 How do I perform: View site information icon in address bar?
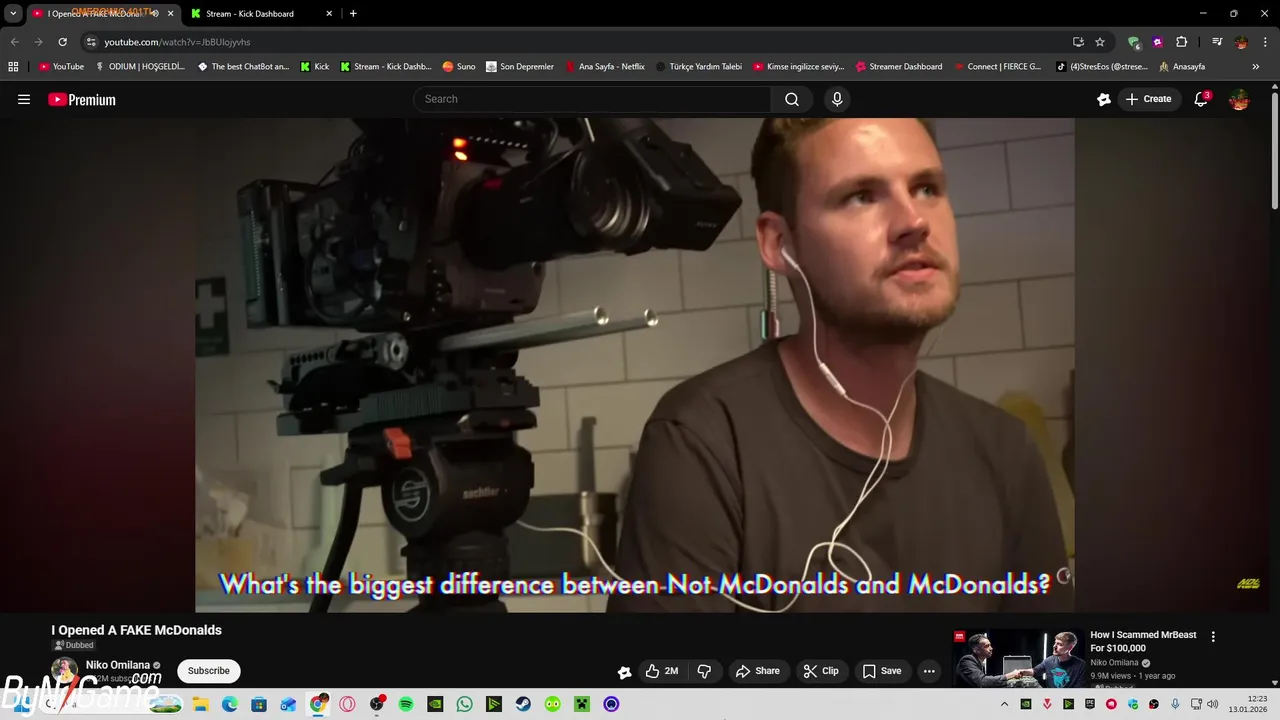(x=91, y=42)
